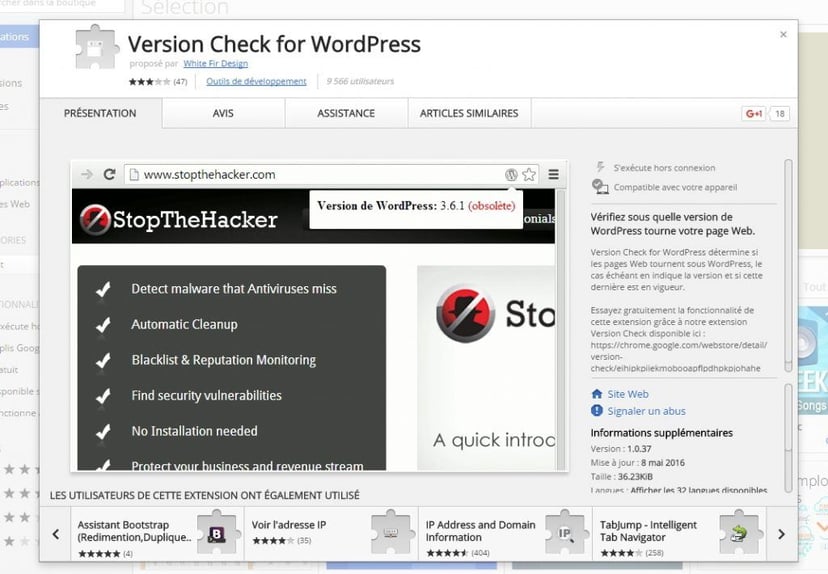Image resolution: width=828 pixels, height=574 pixels.
Task: Click the S'exécute hors connexion text
Action: coord(664,168)
